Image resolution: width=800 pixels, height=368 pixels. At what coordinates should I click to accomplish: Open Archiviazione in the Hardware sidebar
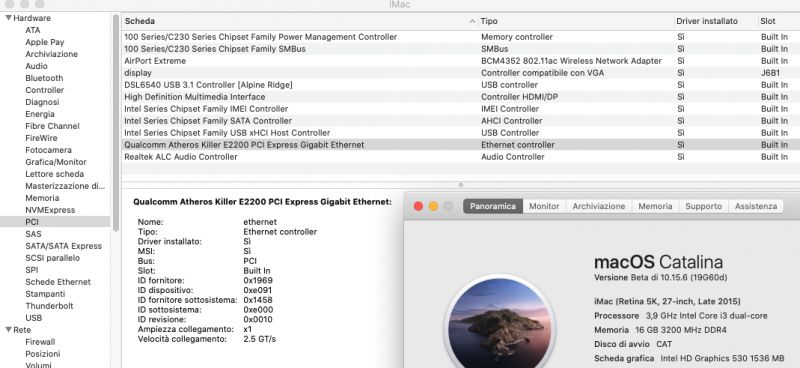point(52,54)
